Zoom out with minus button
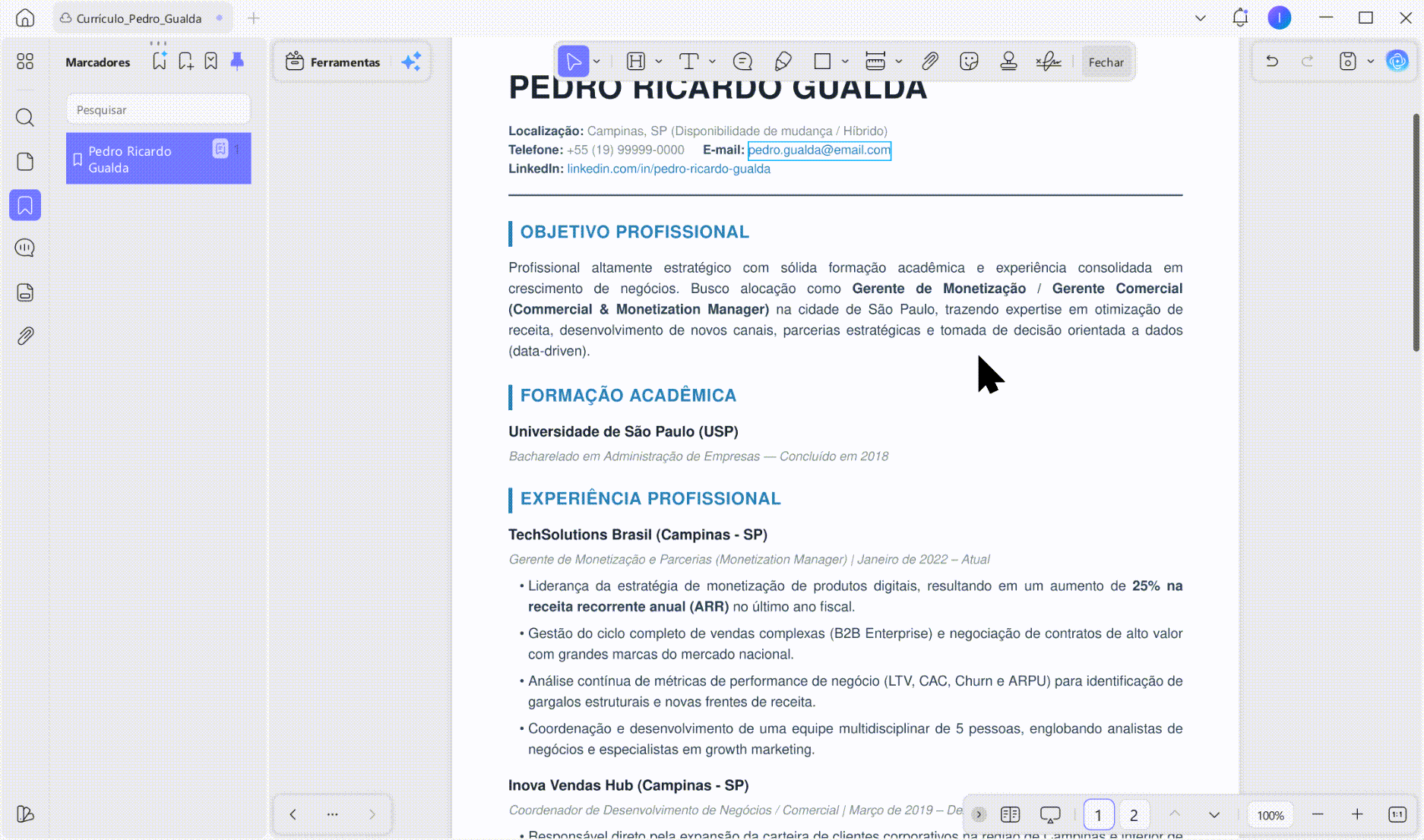 [x=1318, y=814]
